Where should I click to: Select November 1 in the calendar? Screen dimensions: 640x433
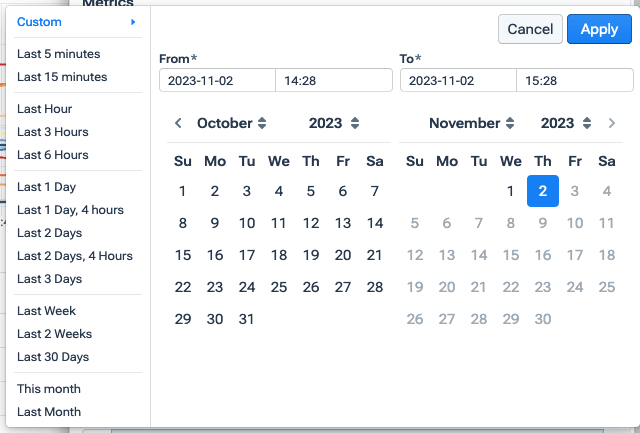(511, 191)
